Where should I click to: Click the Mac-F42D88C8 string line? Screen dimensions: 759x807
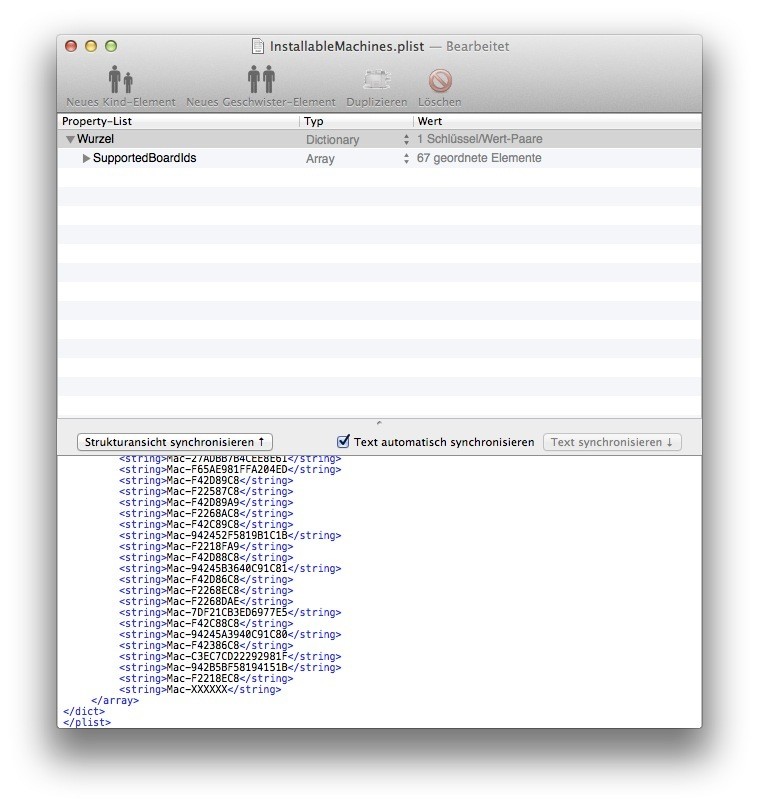(x=206, y=557)
